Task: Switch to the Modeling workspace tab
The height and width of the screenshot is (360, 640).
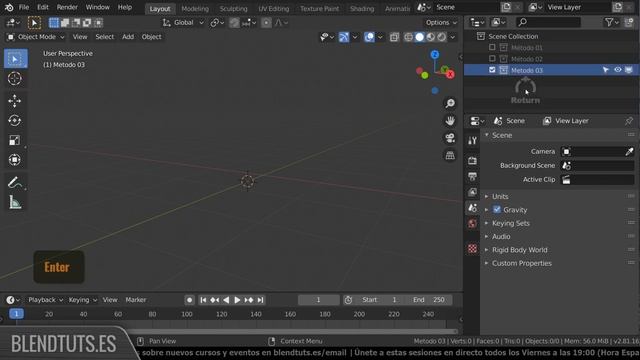Action: pos(195,9)
